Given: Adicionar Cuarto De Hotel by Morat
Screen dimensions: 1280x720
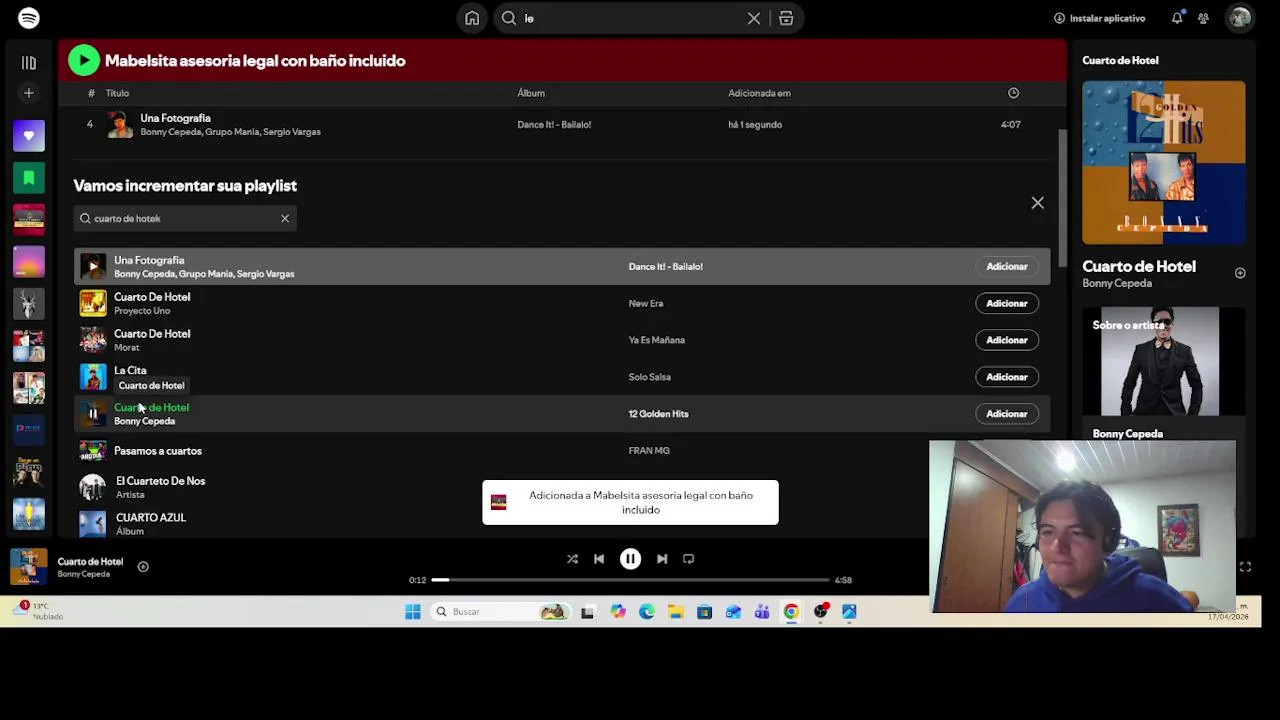Looking at the screenshot, I should point(1006,340).
